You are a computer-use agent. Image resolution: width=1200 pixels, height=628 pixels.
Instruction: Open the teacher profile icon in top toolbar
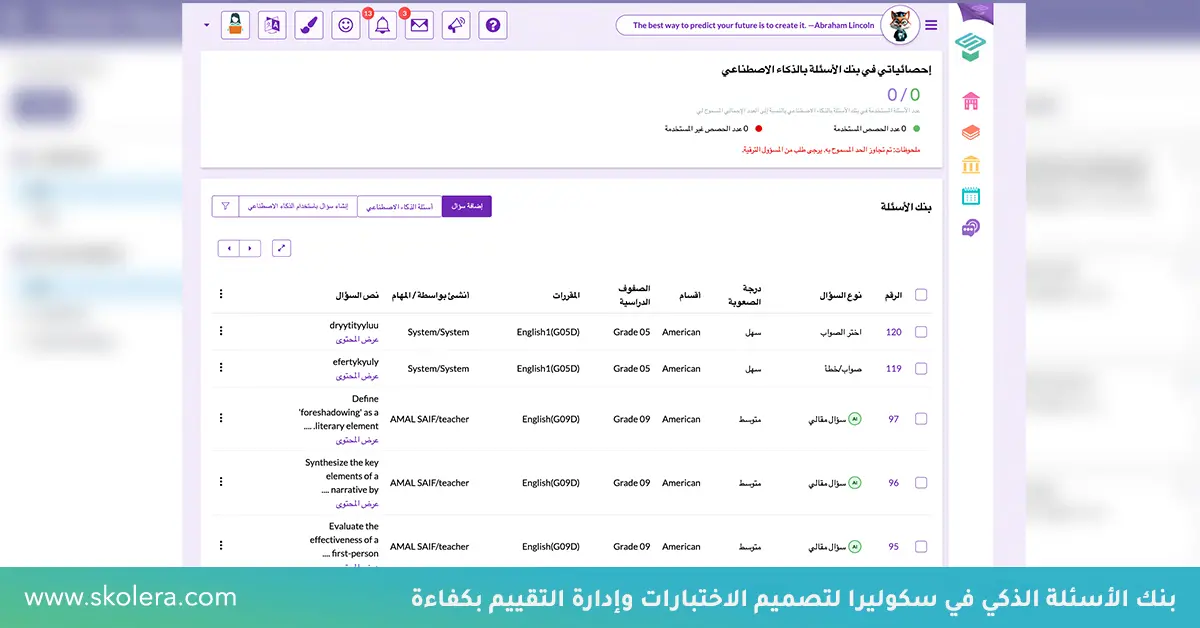tap(236, 25)
